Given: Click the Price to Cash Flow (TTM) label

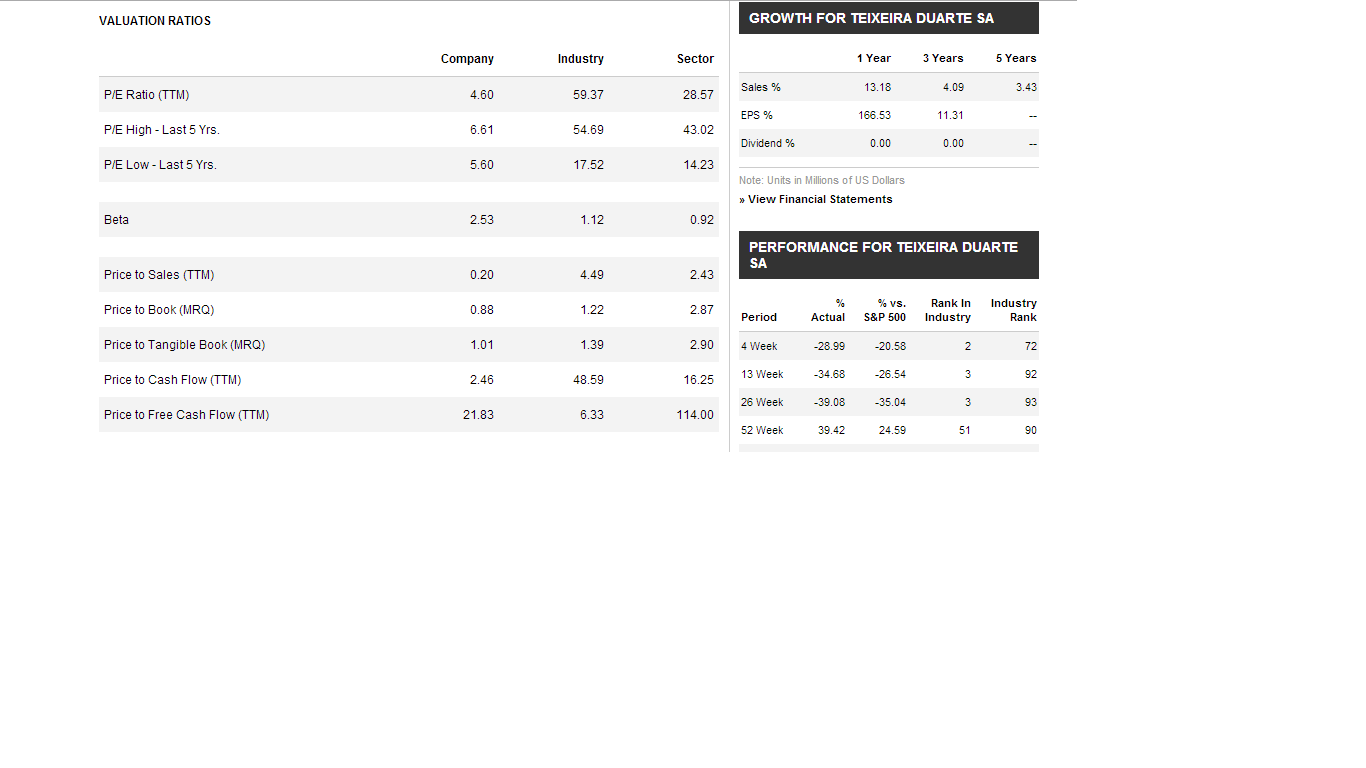Looking at the screenshot, I should 172,380.
